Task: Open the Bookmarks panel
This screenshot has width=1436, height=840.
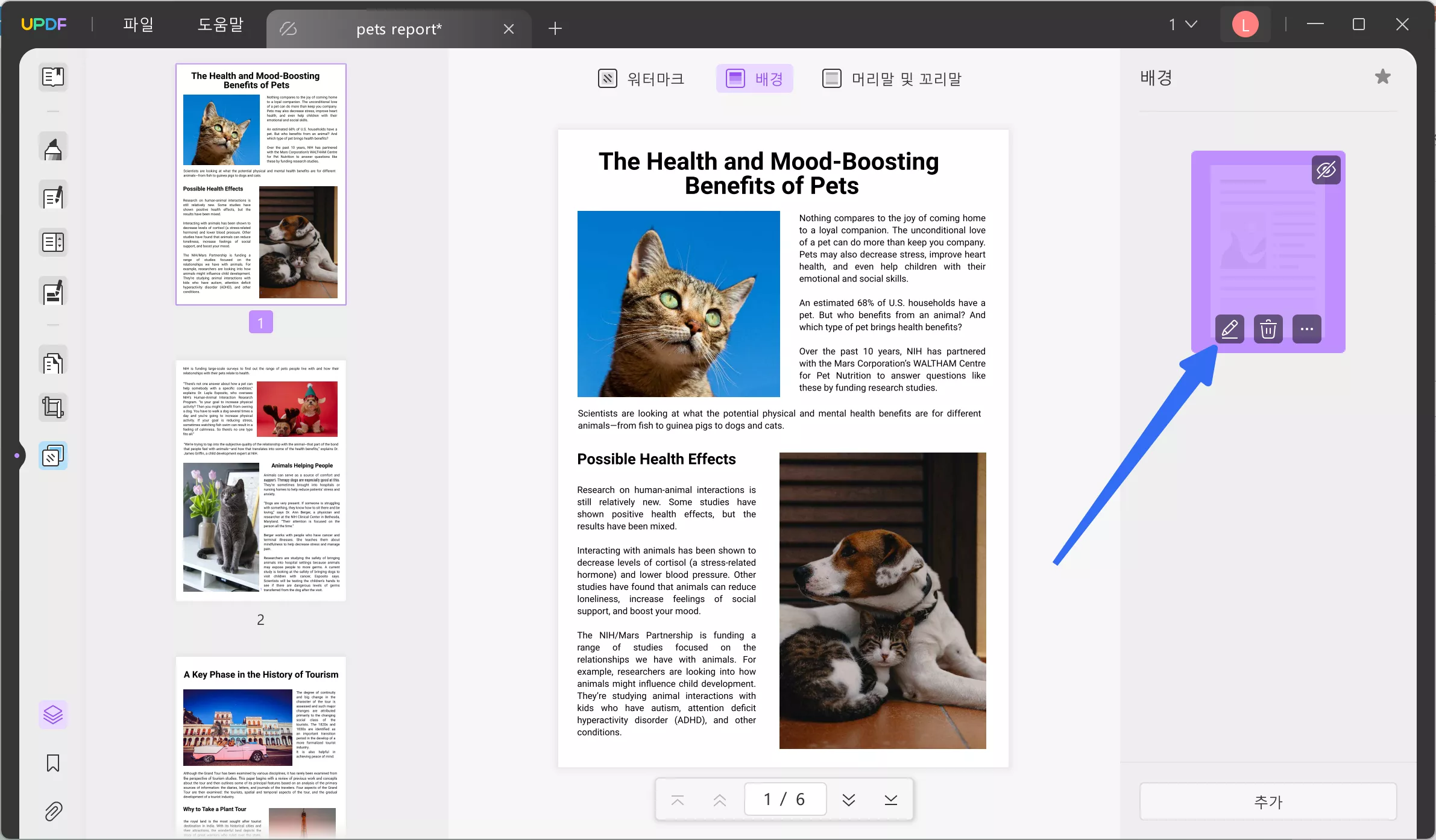Action: pyautogui.click(x=53, y=763)
